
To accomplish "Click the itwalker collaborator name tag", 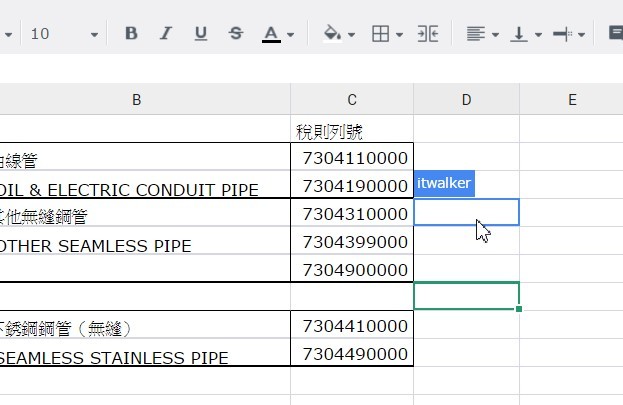I will coord(444,183).
